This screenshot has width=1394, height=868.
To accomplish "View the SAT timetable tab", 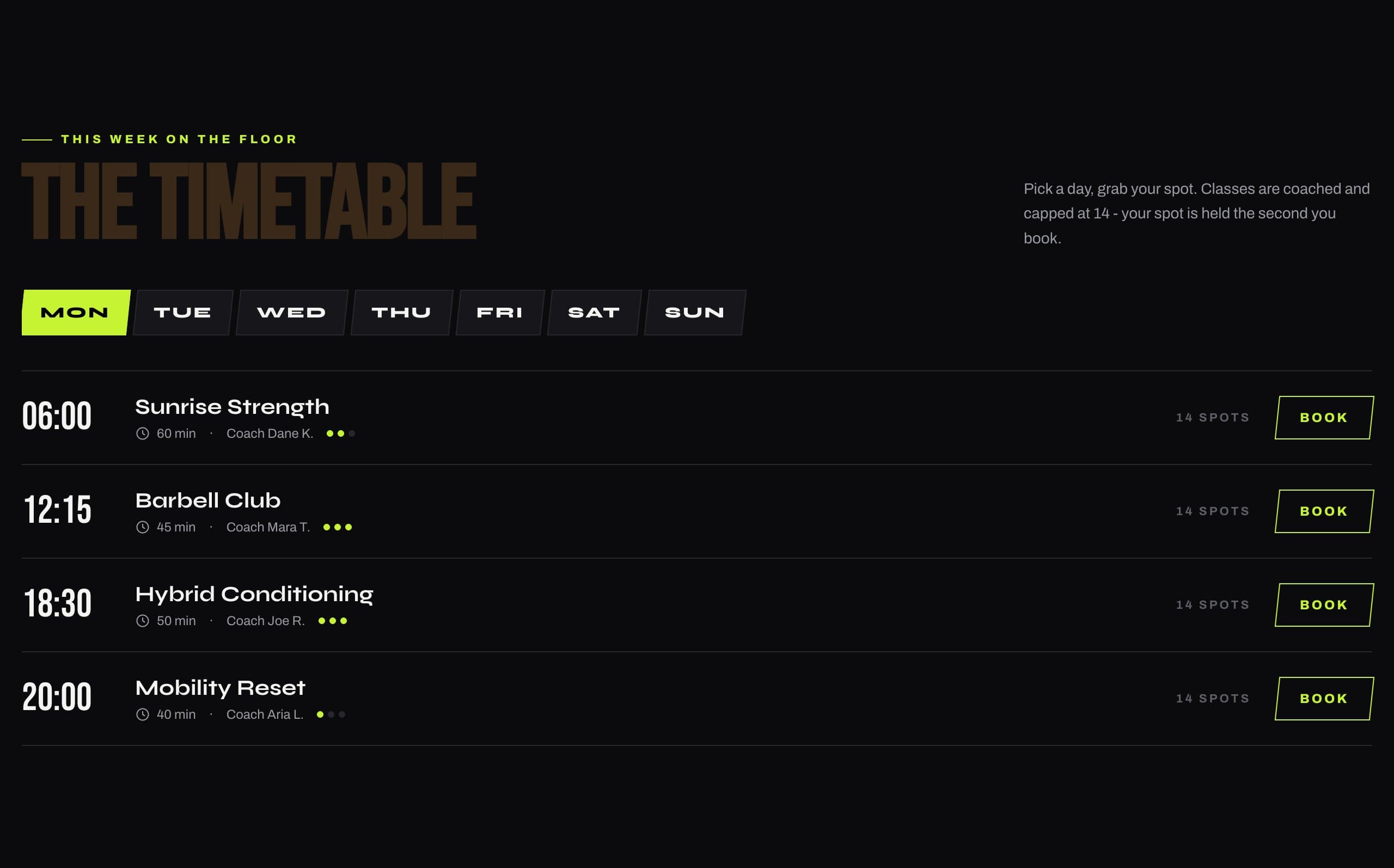I will [594, 313].
